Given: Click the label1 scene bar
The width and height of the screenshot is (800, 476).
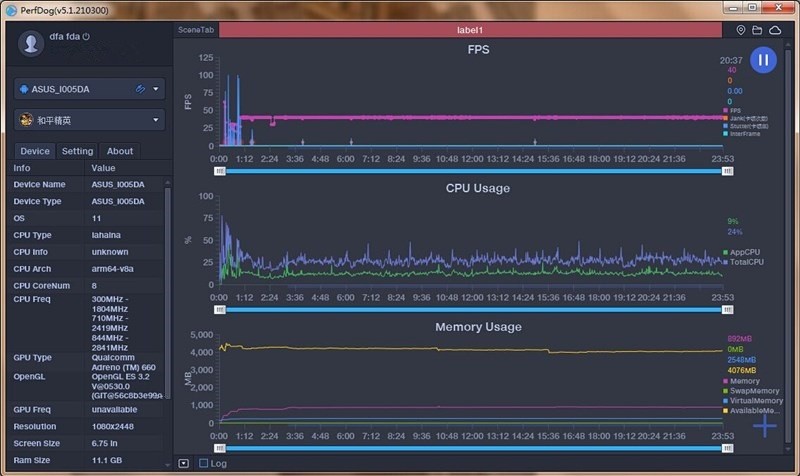Looking at the screenshot, I should (470, 30).
